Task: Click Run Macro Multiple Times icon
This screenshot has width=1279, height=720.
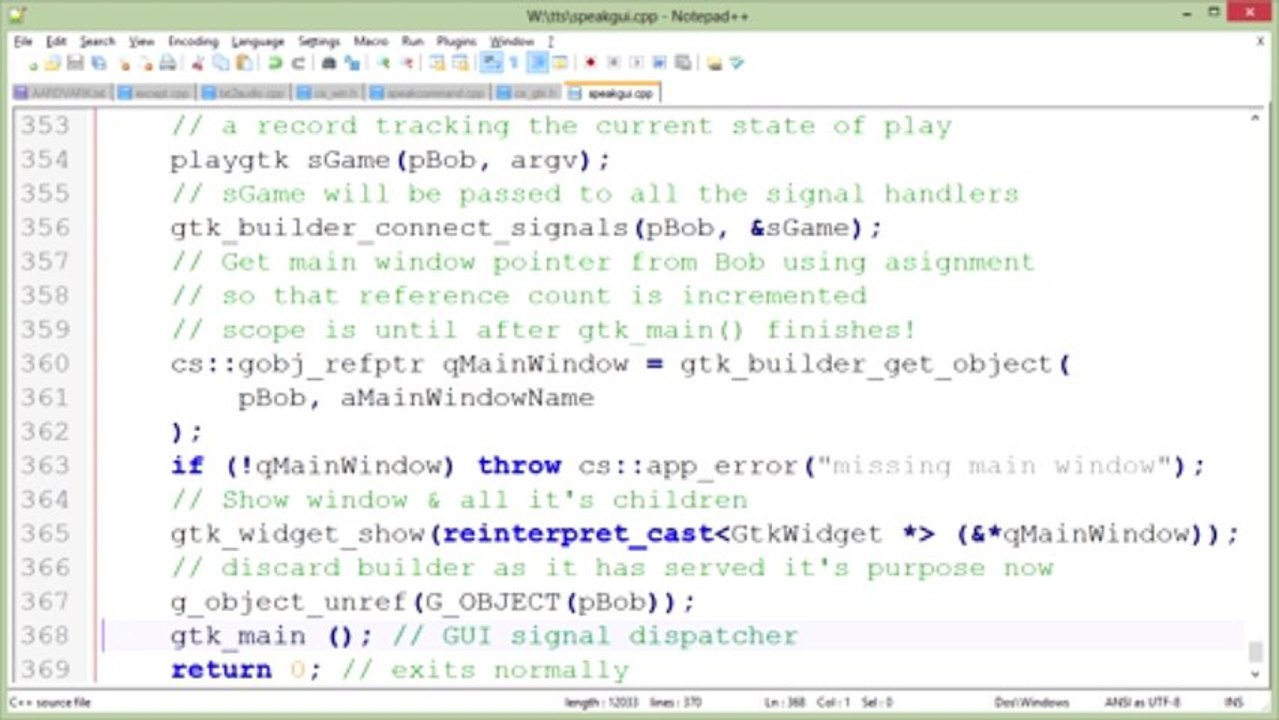Action: pos(659,63)
